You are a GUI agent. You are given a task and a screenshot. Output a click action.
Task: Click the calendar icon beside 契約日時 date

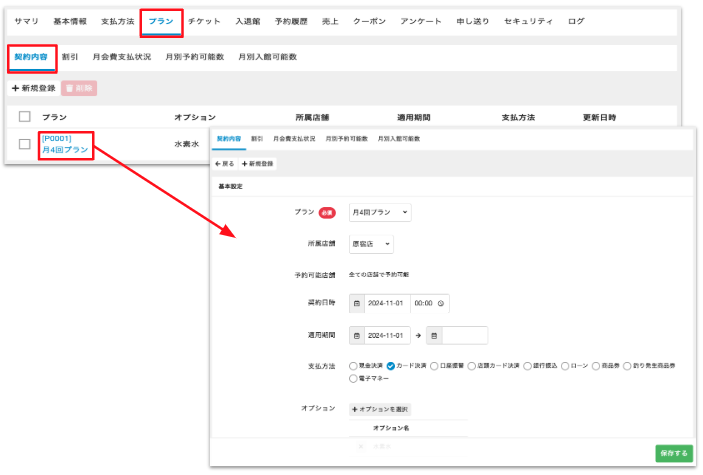pos(358,302)
